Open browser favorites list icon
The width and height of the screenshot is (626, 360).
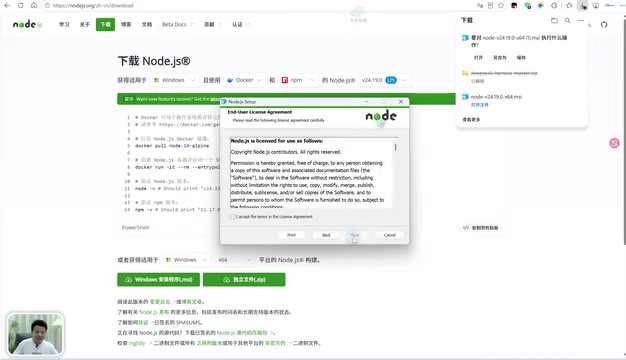pos(569,6)
